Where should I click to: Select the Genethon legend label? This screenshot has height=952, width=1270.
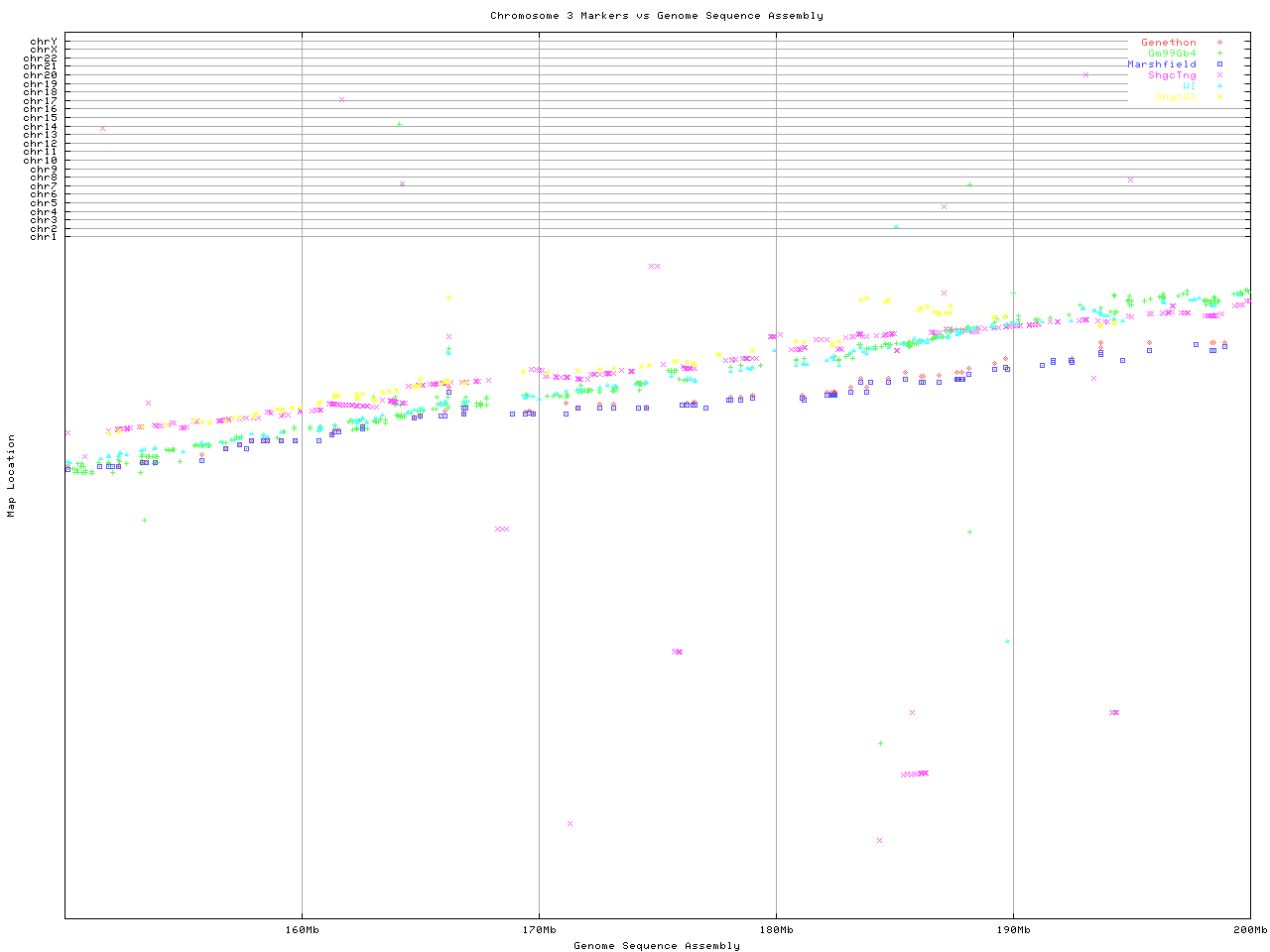(1168, 43)
